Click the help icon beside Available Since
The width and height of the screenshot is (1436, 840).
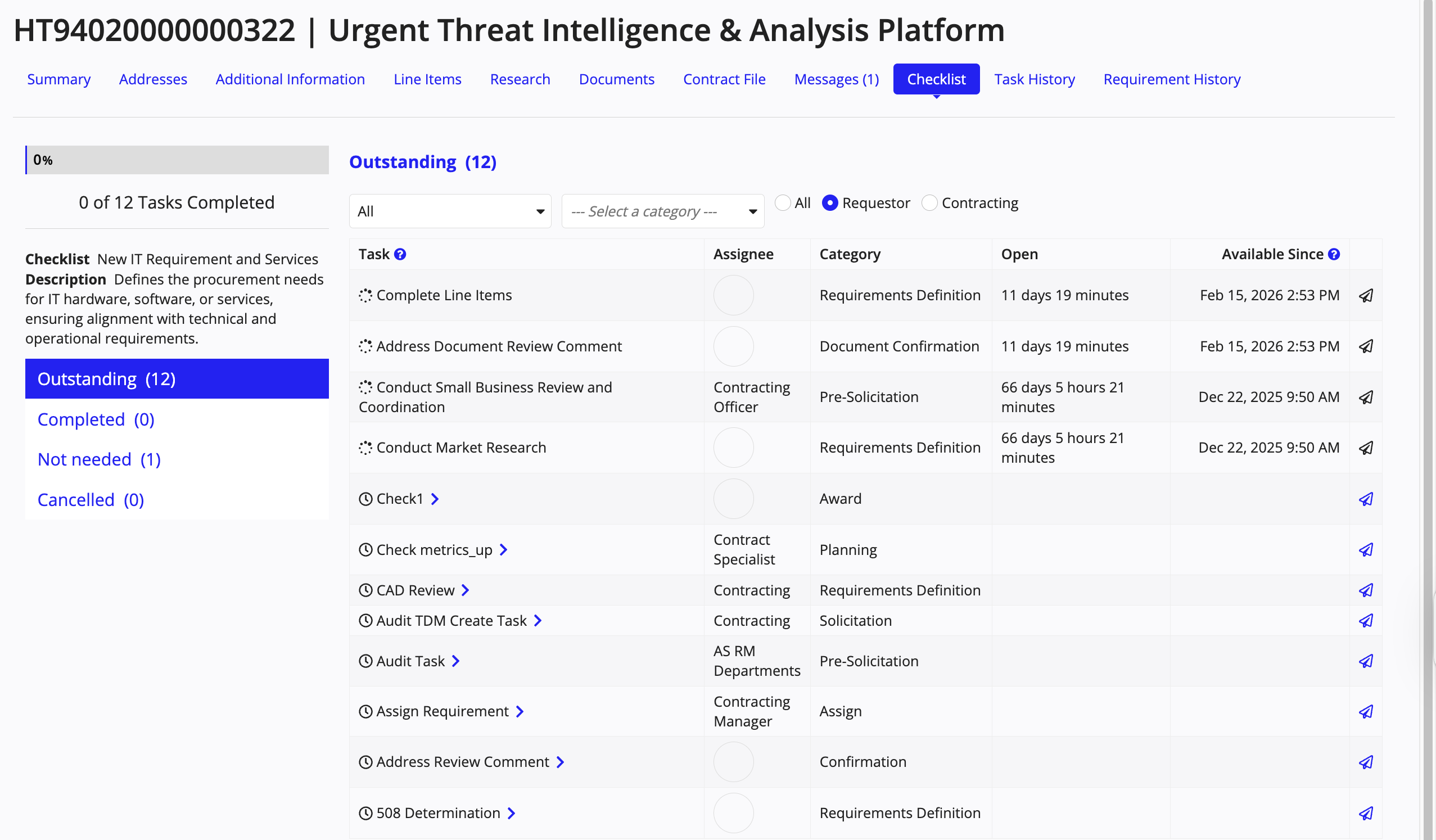[1334, 254]
